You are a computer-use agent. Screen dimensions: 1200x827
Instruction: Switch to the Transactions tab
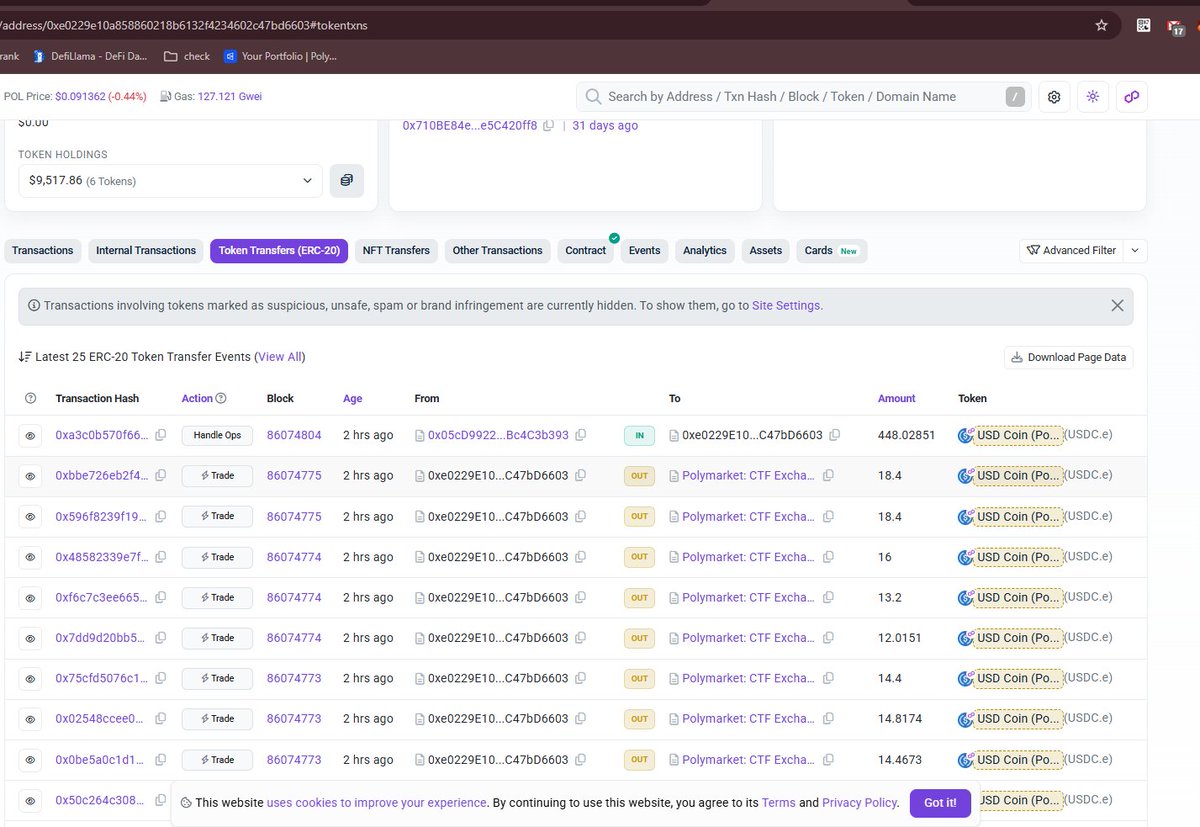[43, 251]
